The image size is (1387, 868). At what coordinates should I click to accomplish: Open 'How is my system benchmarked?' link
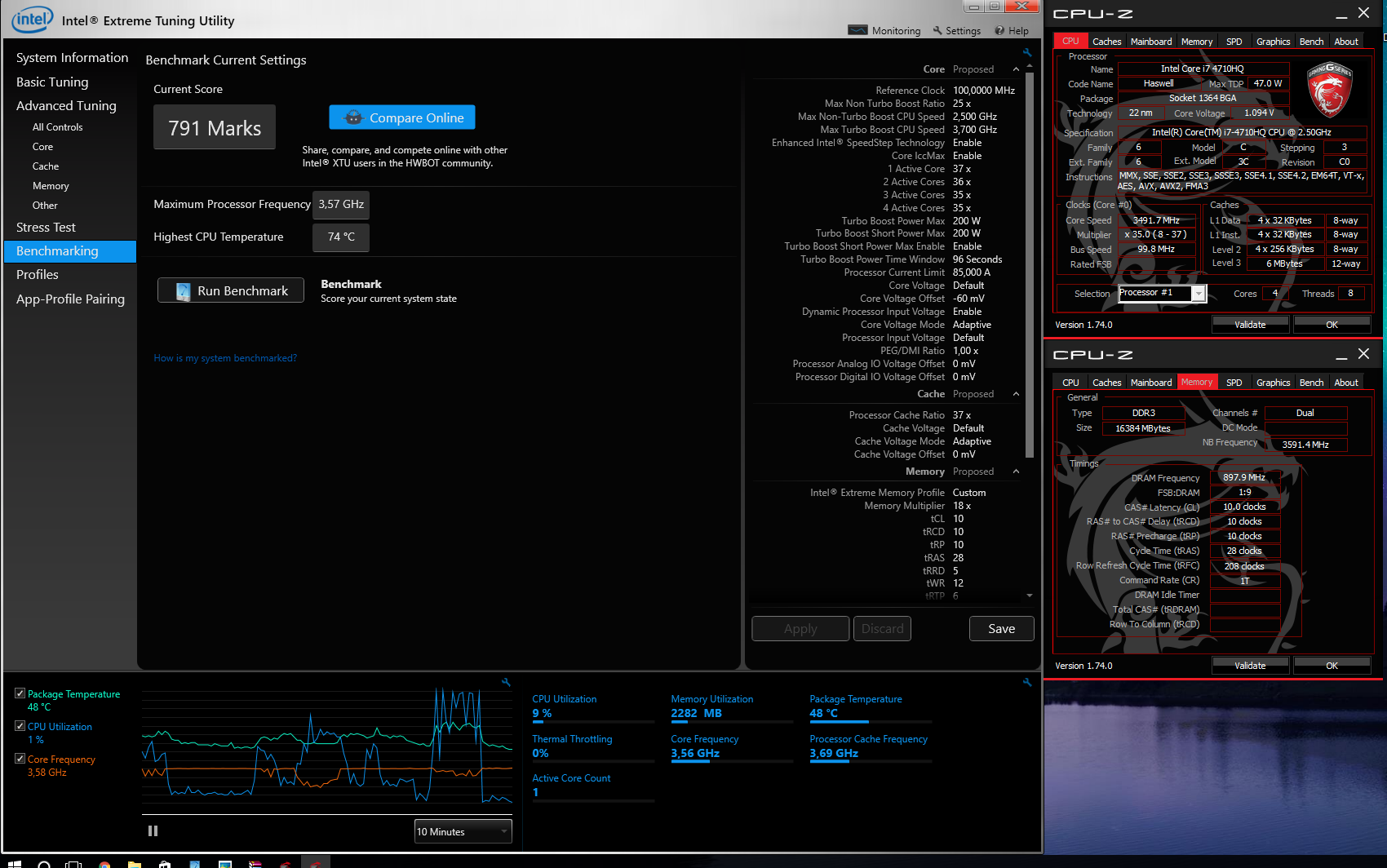coord(225,358)
